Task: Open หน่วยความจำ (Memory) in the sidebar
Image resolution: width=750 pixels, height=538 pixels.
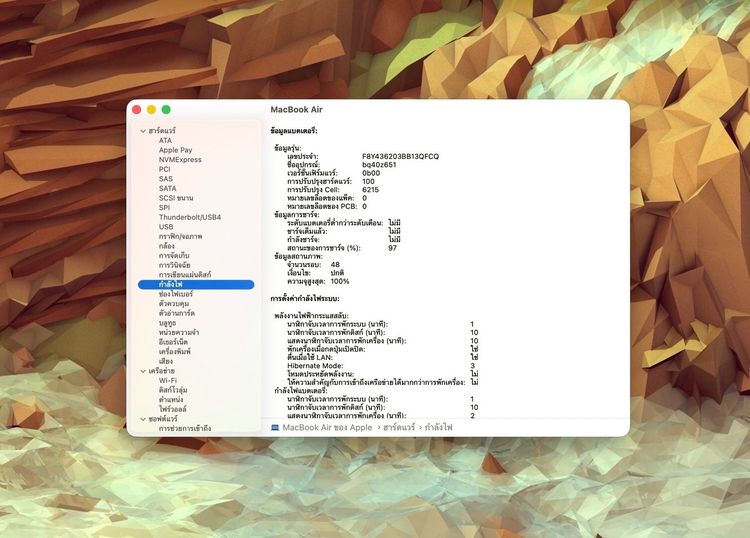Action: coord(178,332)
